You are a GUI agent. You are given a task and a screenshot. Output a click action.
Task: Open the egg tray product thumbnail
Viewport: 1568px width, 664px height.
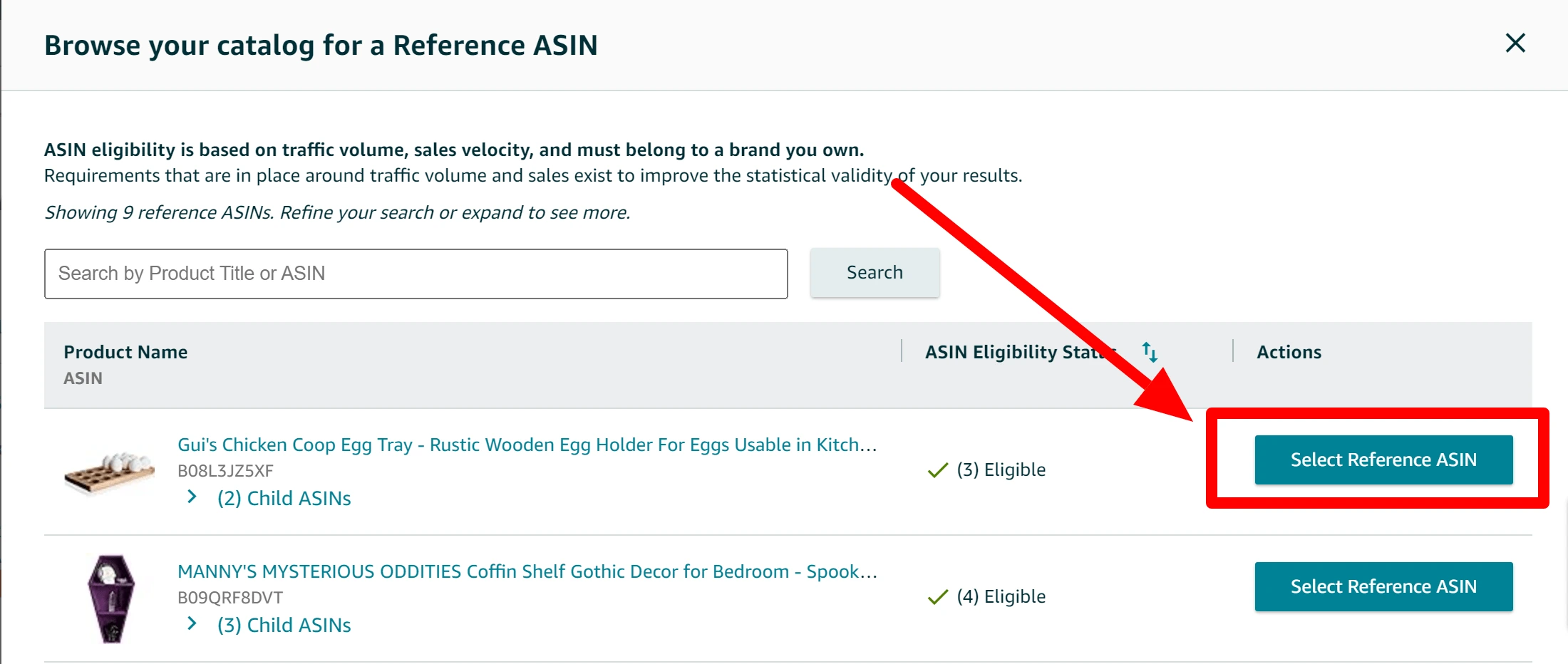(x=109, y=471)
